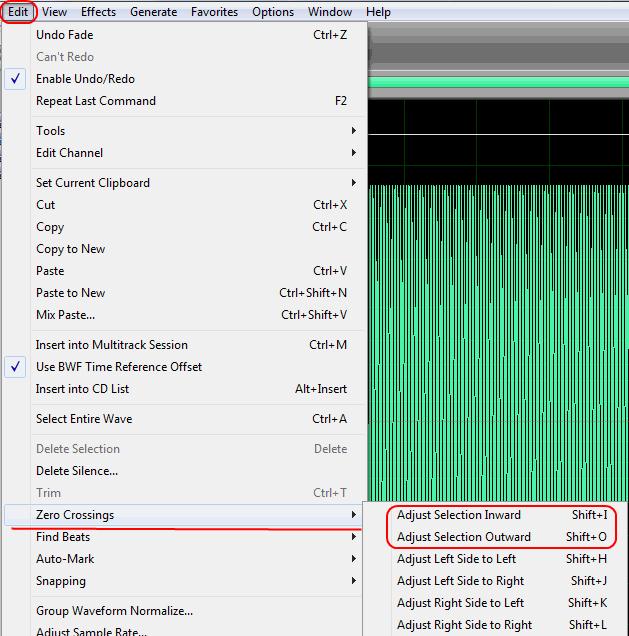
Task: Toggle Use BWF Time Reference Offset
Action: [118, 367]
